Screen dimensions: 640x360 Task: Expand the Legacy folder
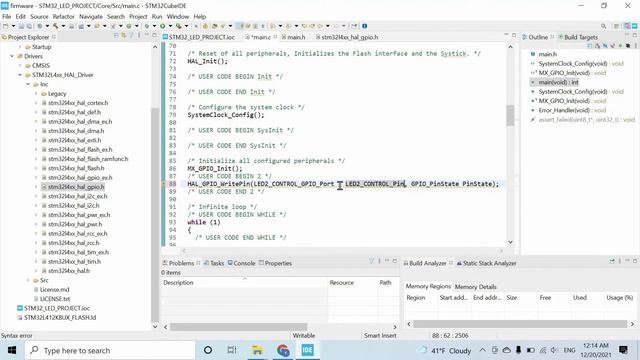tap(36, 94)
